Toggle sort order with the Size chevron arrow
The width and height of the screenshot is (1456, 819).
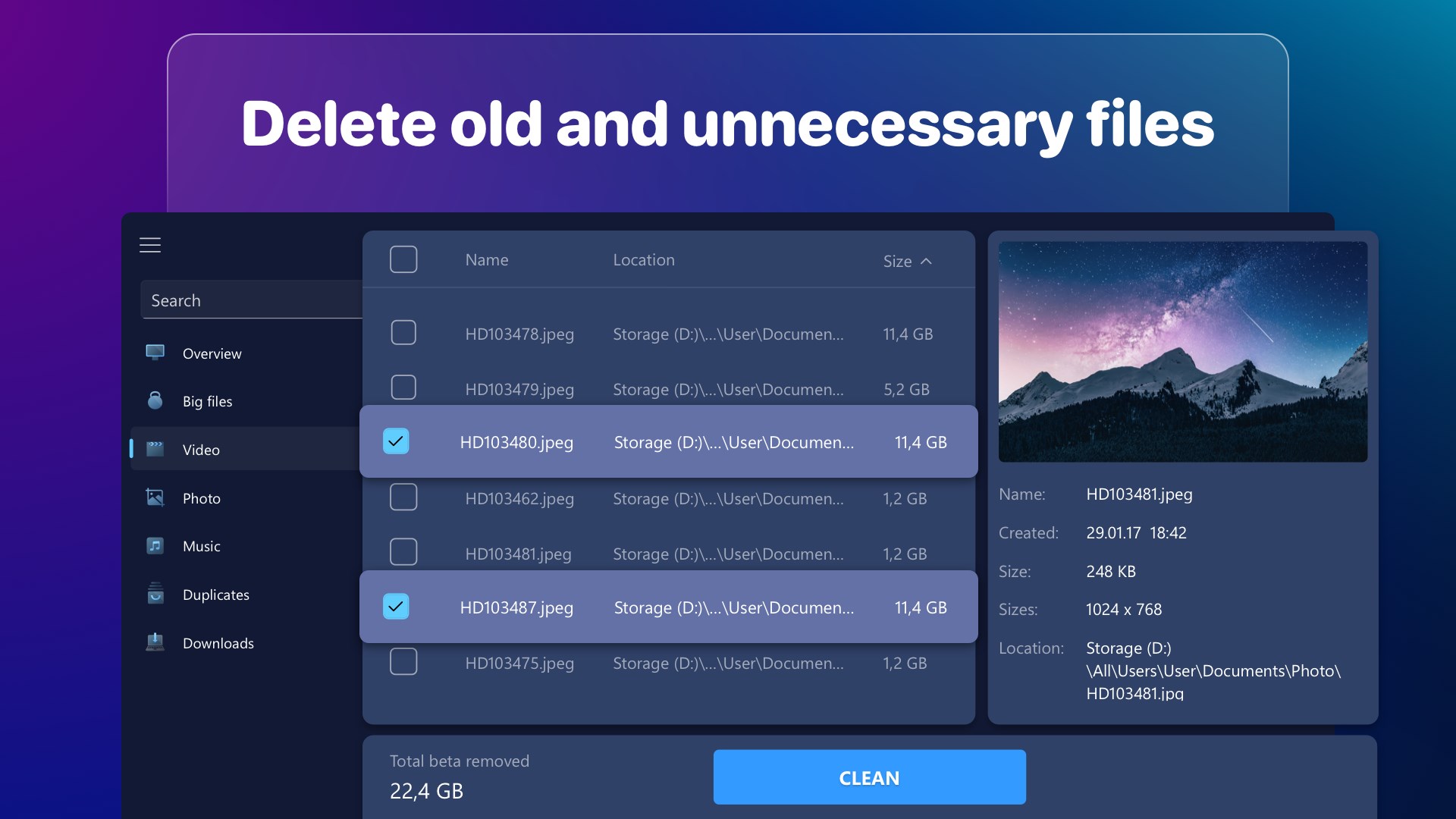(926, 261)
